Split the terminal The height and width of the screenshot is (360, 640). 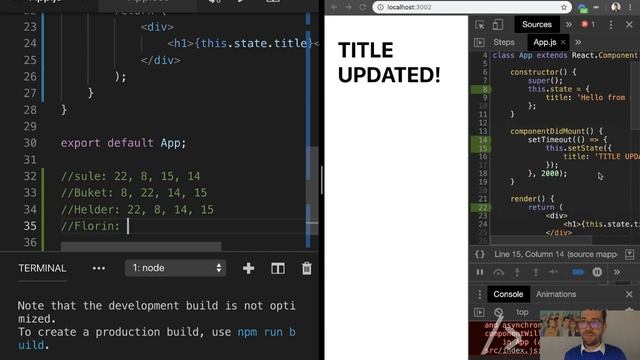click(278, 268)
